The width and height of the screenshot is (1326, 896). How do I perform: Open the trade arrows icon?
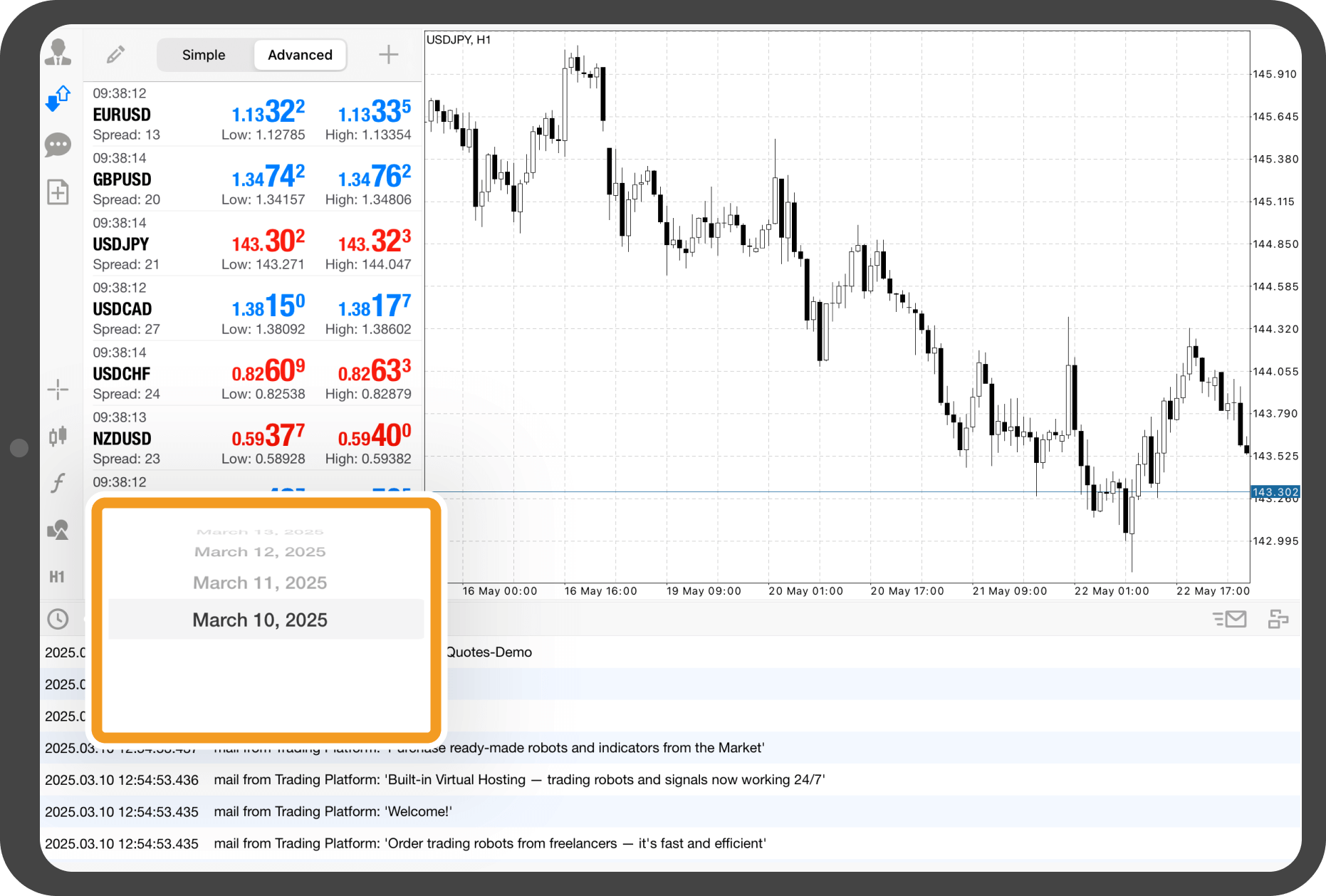58,98
